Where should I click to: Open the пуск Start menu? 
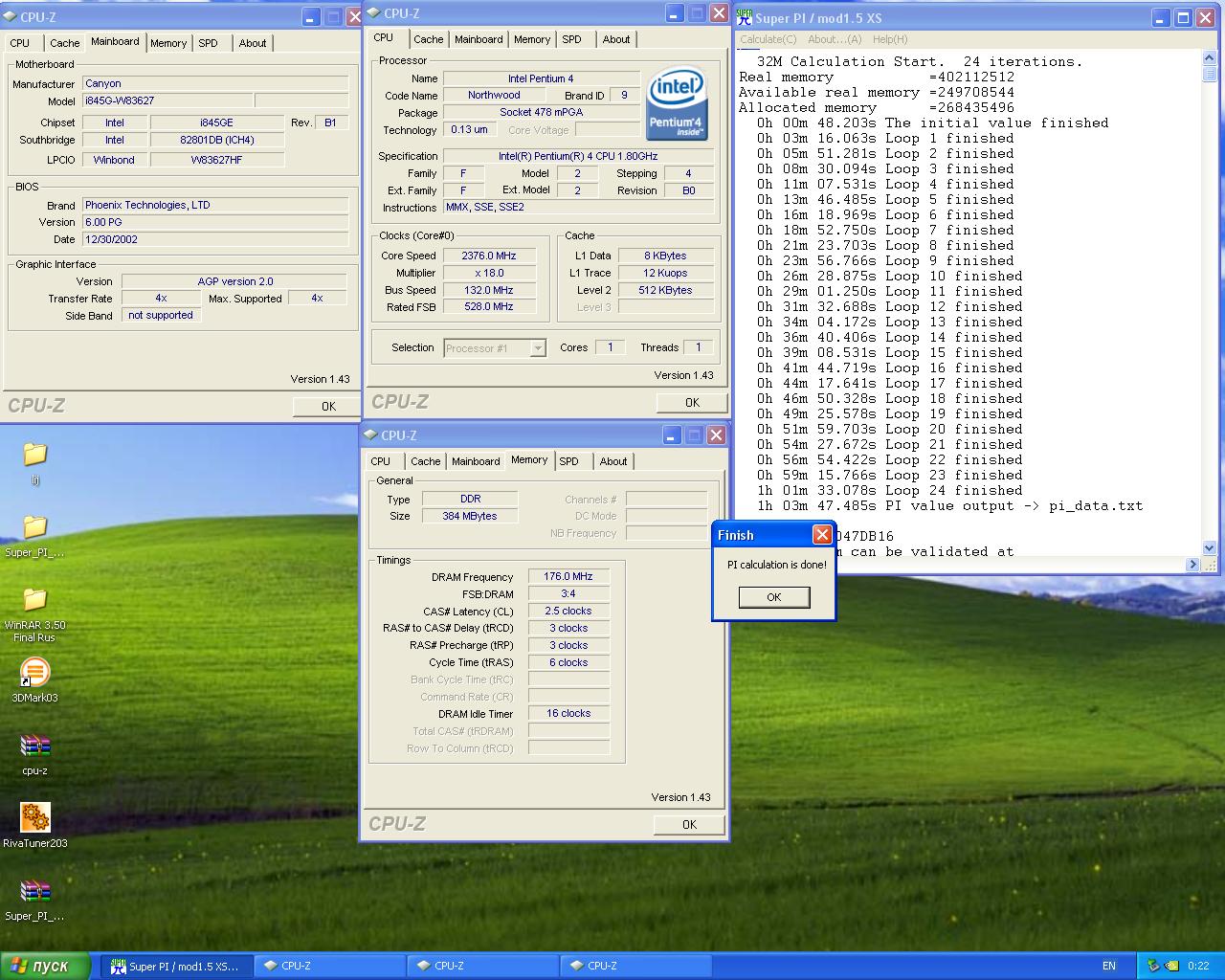point(45,966)
